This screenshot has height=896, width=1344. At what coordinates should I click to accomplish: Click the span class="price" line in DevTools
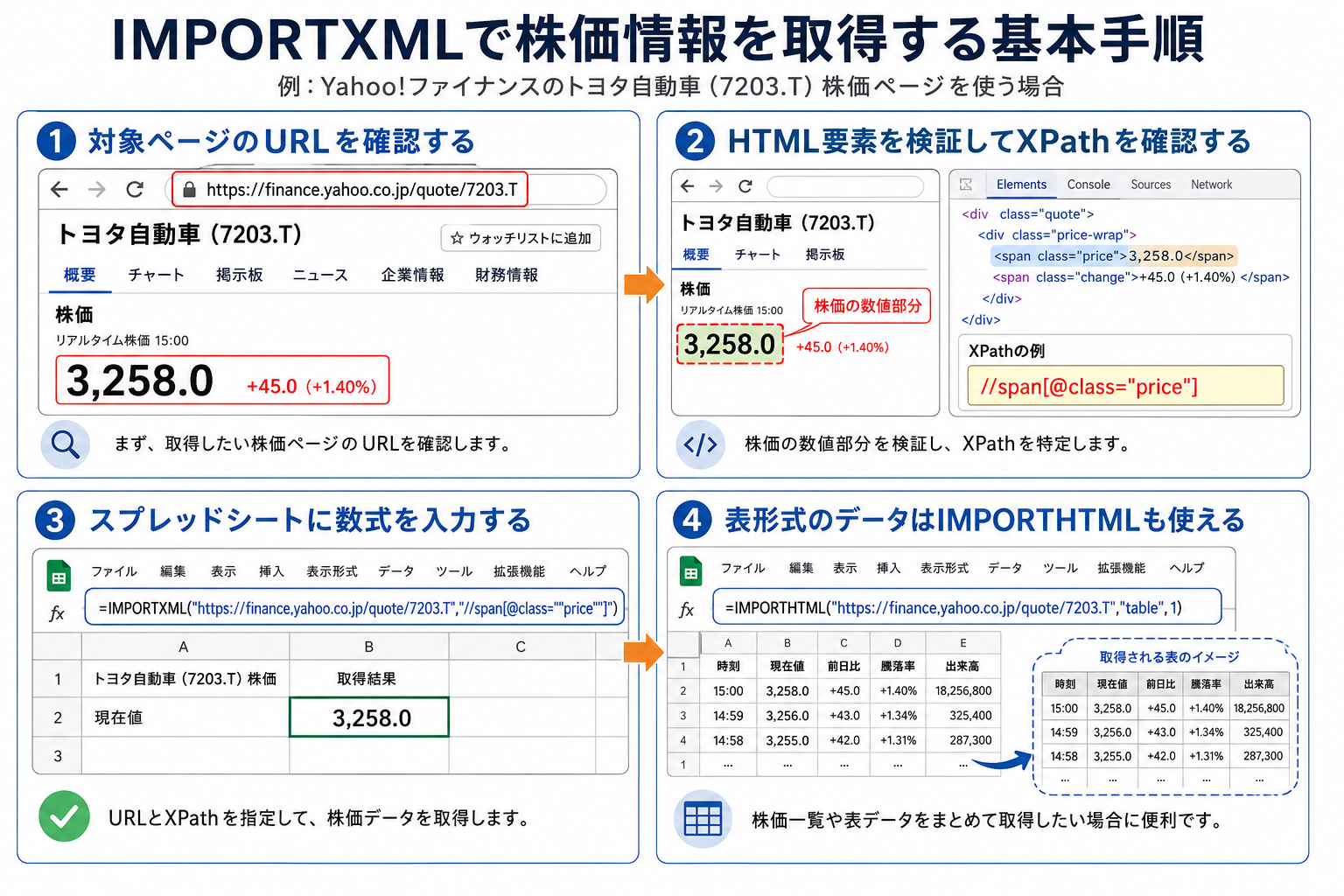tap(1114, 256)
